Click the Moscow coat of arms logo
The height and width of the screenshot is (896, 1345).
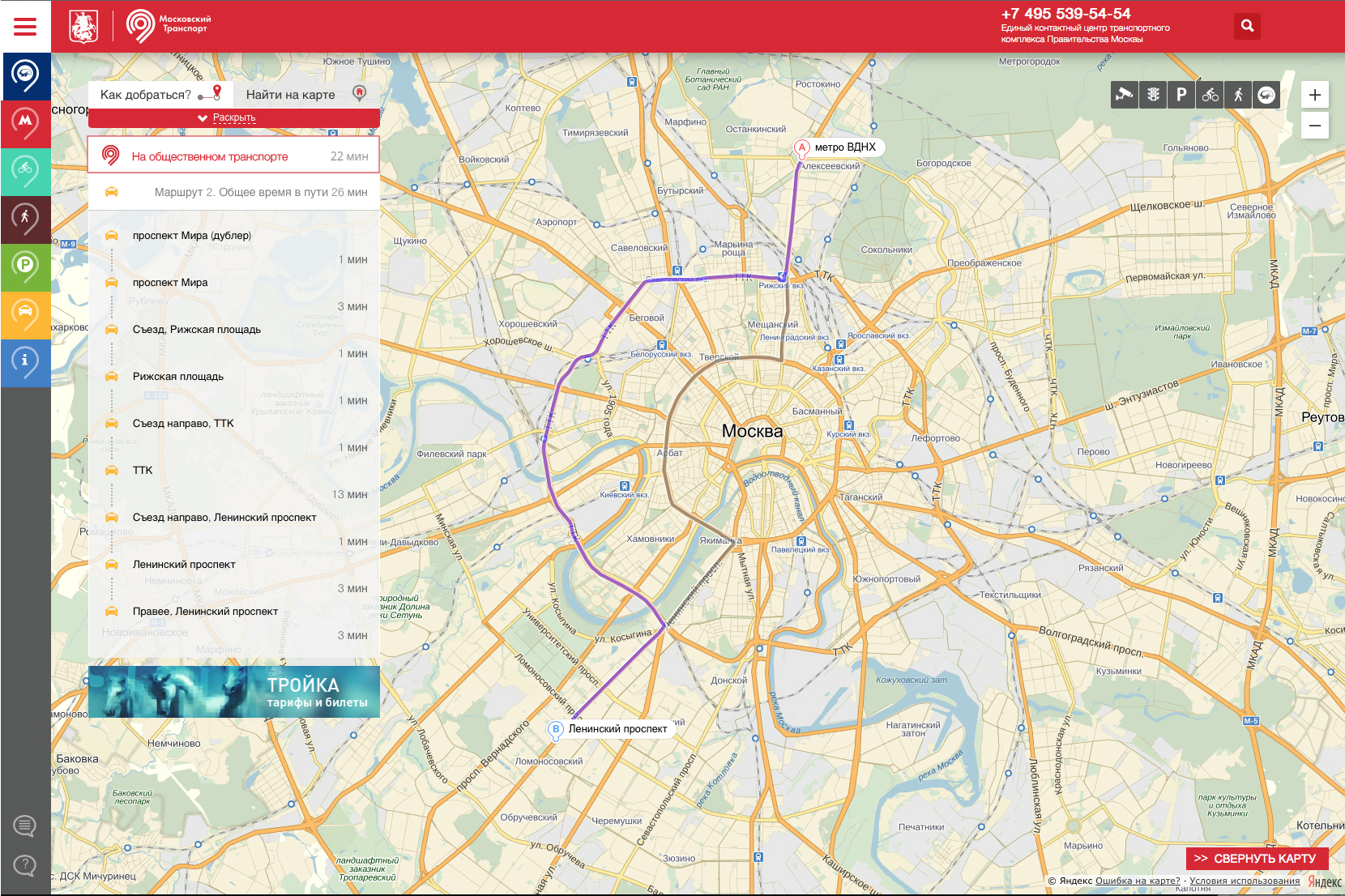[83, 27]
